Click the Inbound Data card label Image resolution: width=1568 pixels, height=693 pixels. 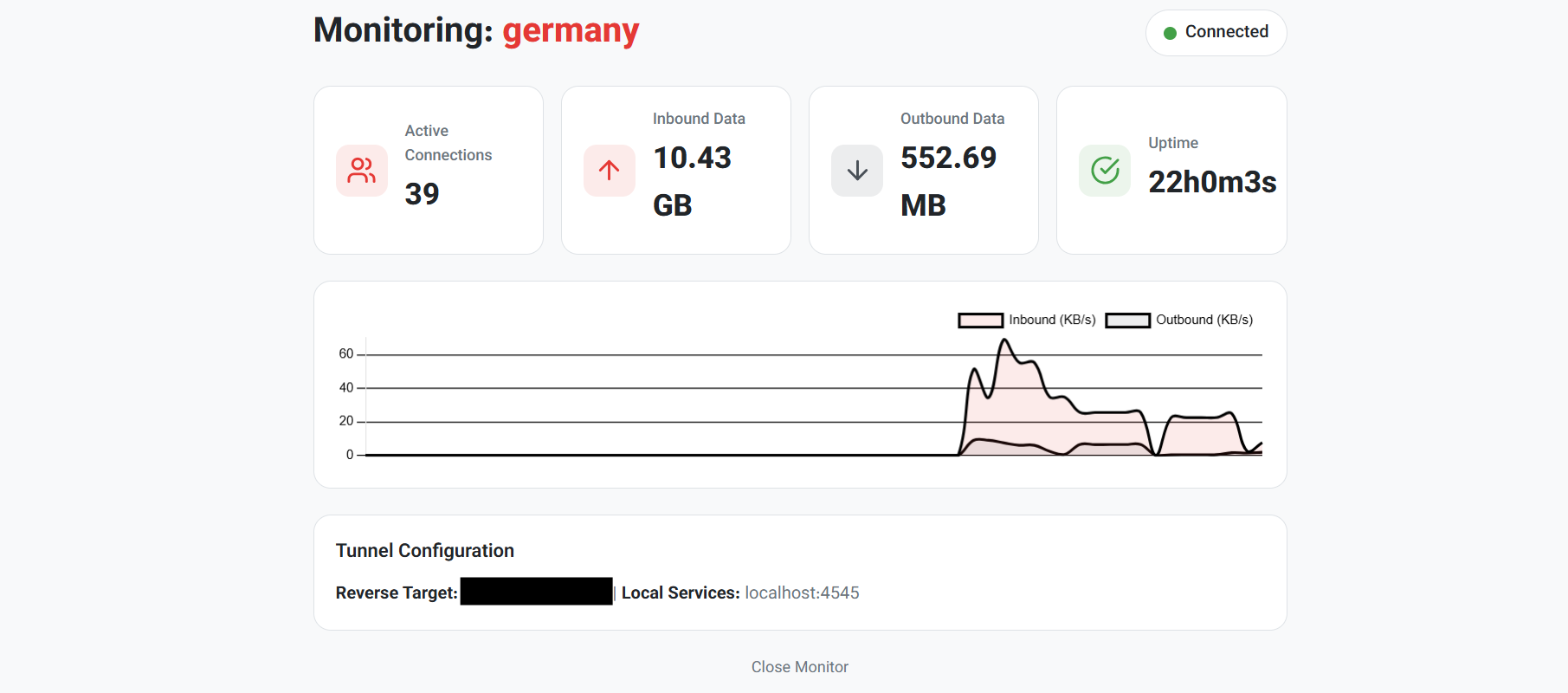[699, 119]
